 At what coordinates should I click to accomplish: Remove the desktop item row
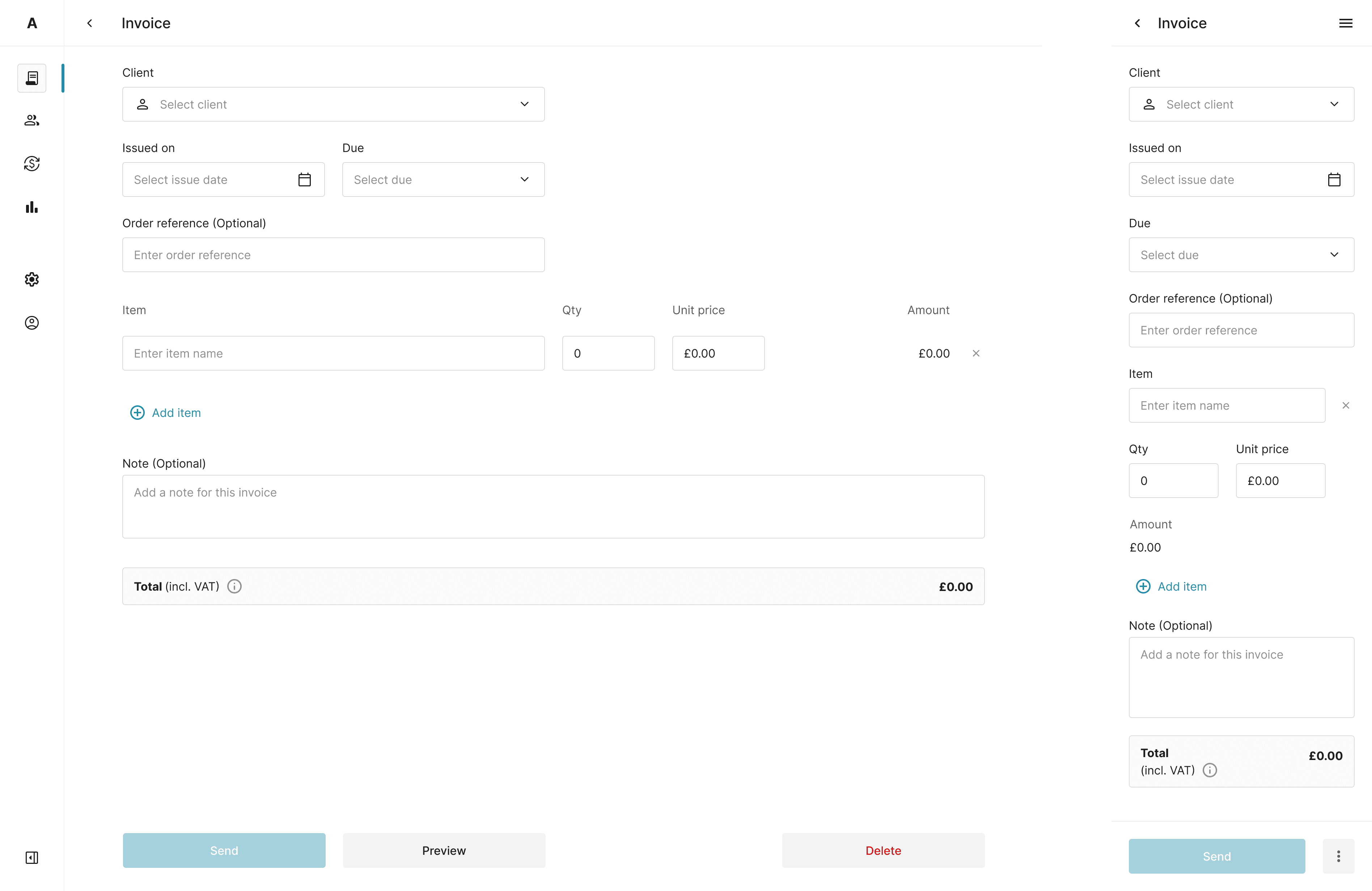coord(976,354)
